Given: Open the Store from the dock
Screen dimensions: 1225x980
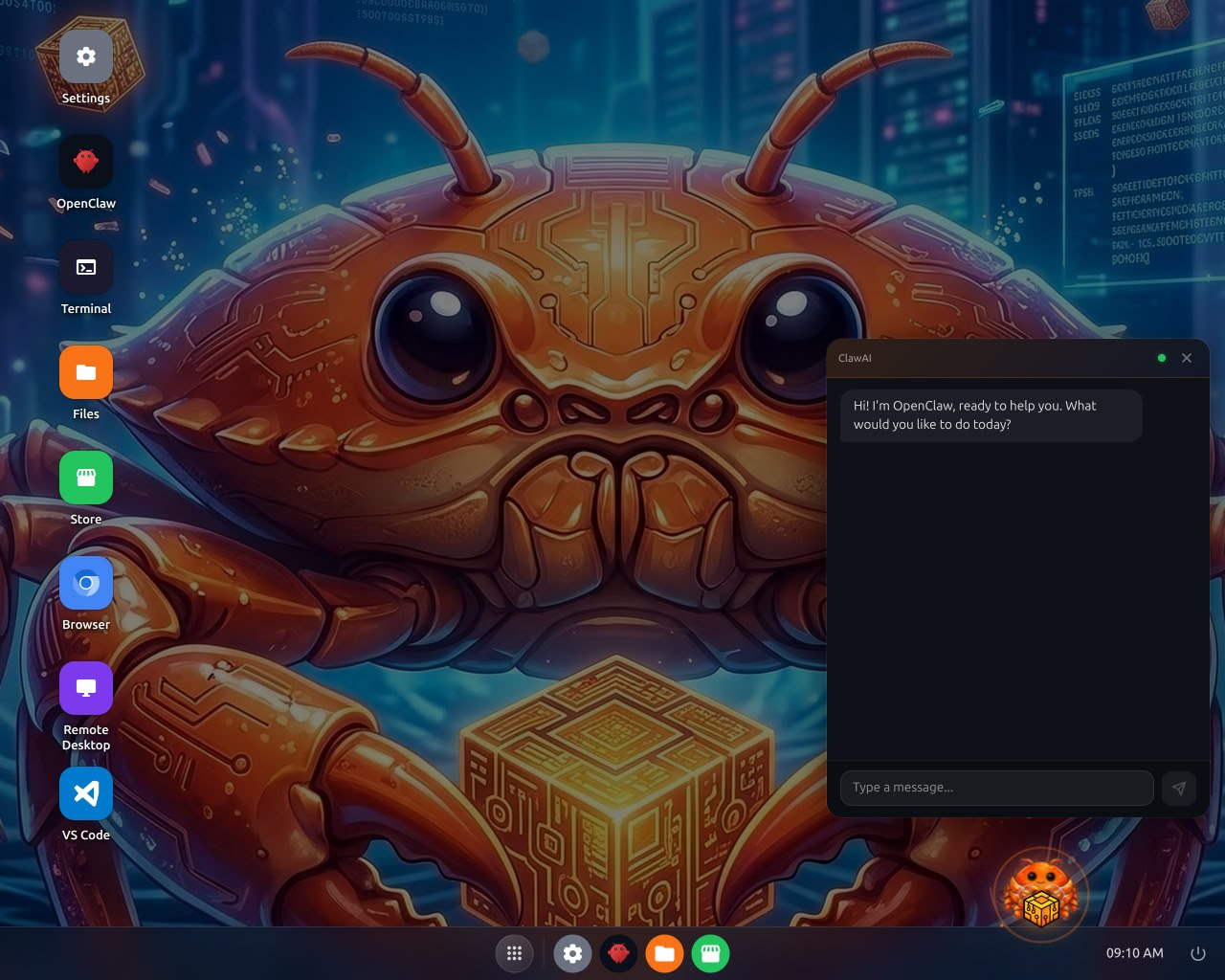Looking at the screenshot, I should point(86,478).
